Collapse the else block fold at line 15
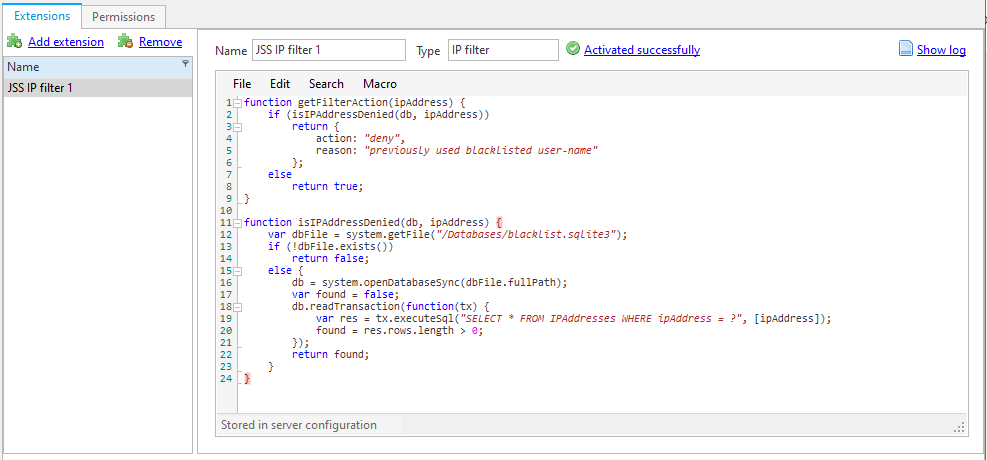Viewport: 987px width, 460px height. (238, 270)
